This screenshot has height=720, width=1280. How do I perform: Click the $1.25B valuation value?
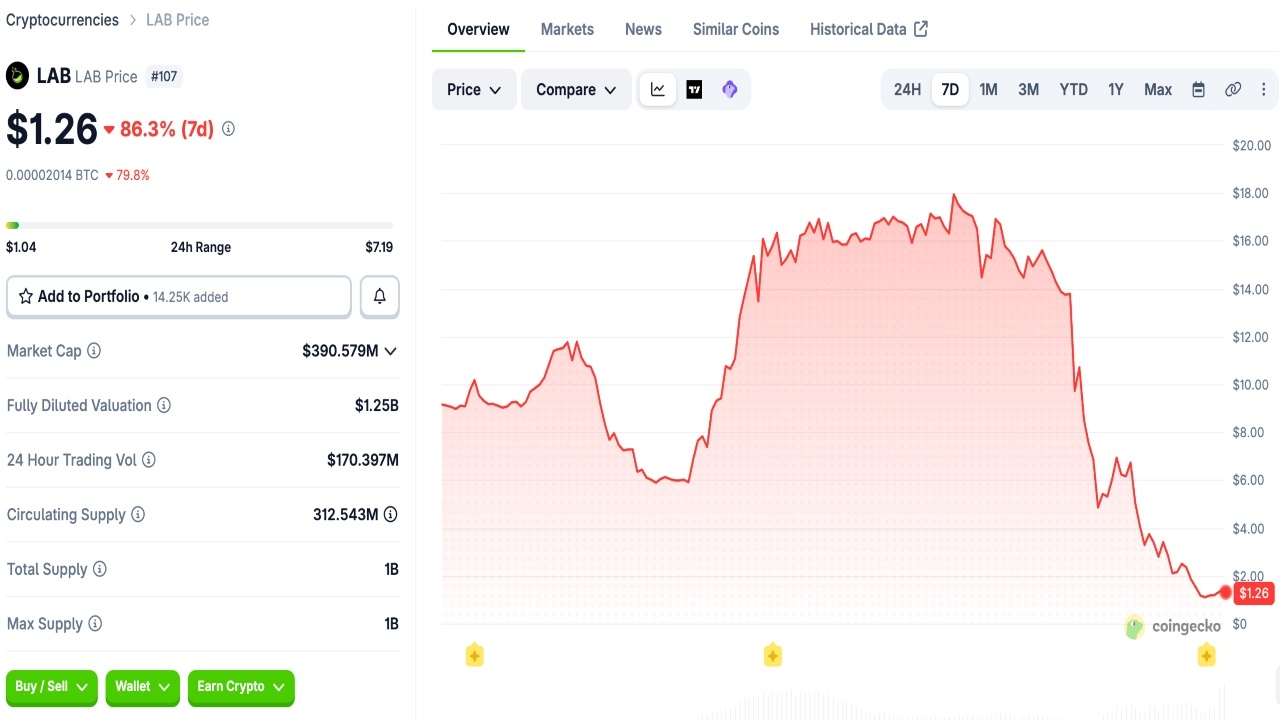(x=377, y=406)
